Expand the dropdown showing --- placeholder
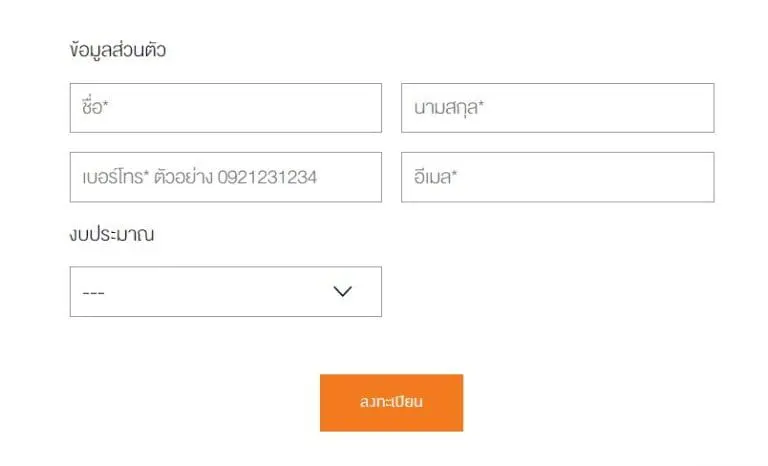 pyautogui.click(x=226, y=292)
